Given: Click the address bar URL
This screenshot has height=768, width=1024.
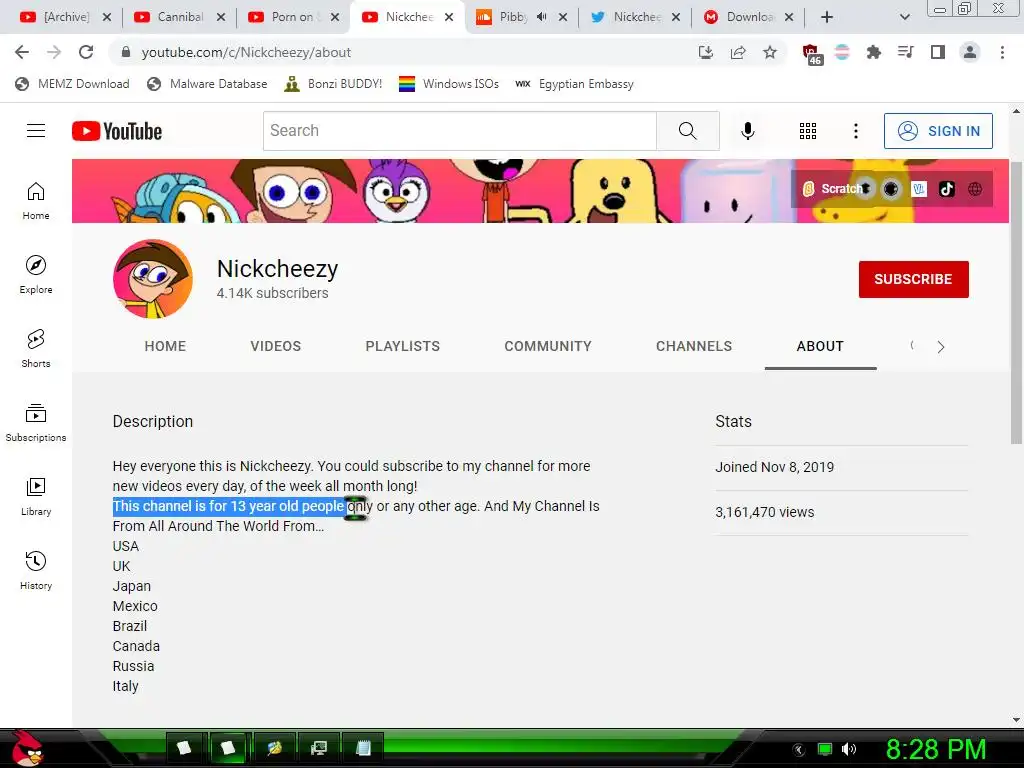Looking at the screenshot, I should (x=246, y=52).
